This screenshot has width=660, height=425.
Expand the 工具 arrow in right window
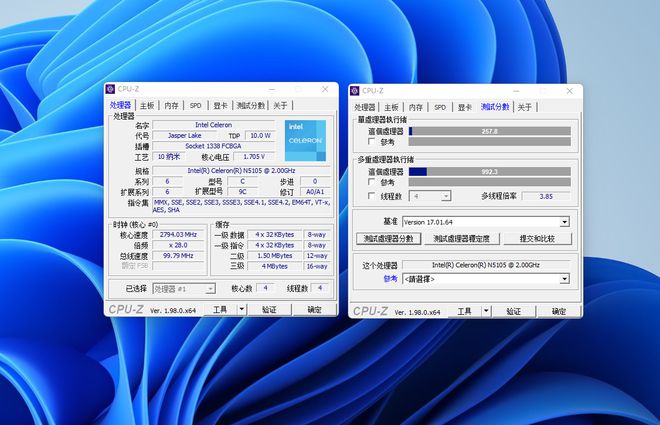click(486, 311)
